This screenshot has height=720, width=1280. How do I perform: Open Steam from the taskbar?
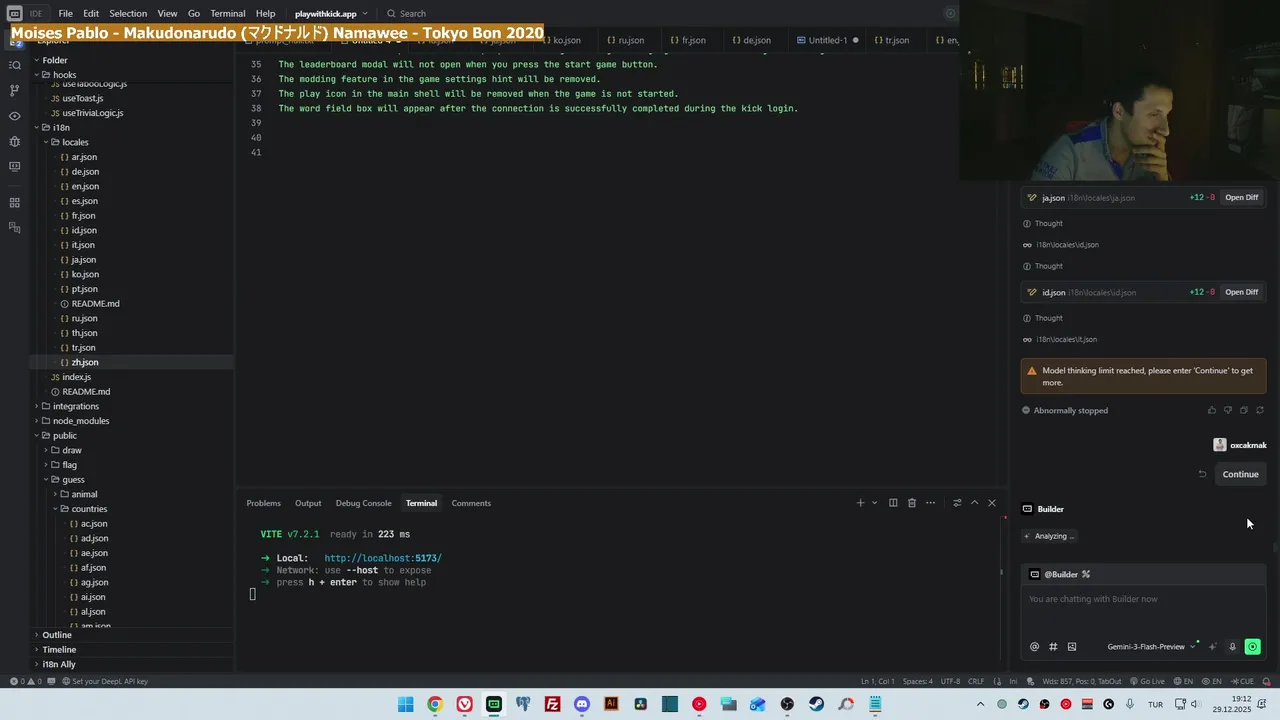817,704
